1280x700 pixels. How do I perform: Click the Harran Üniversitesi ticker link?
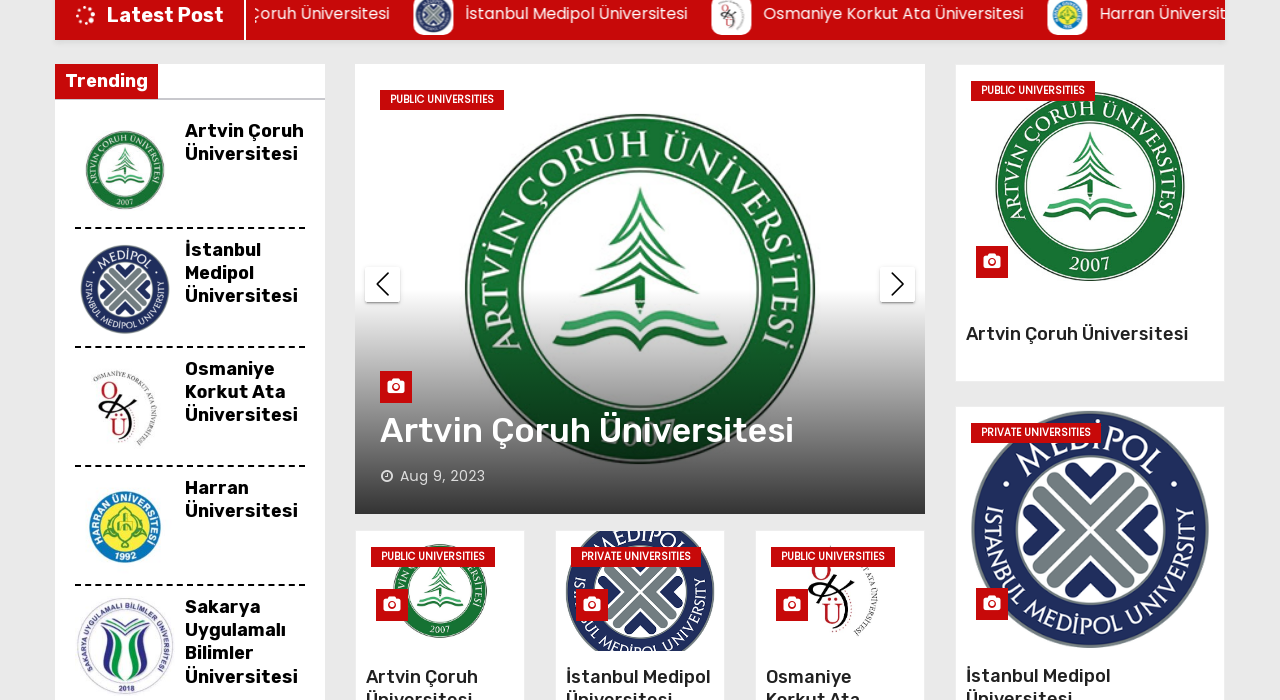pos(1162,14)
